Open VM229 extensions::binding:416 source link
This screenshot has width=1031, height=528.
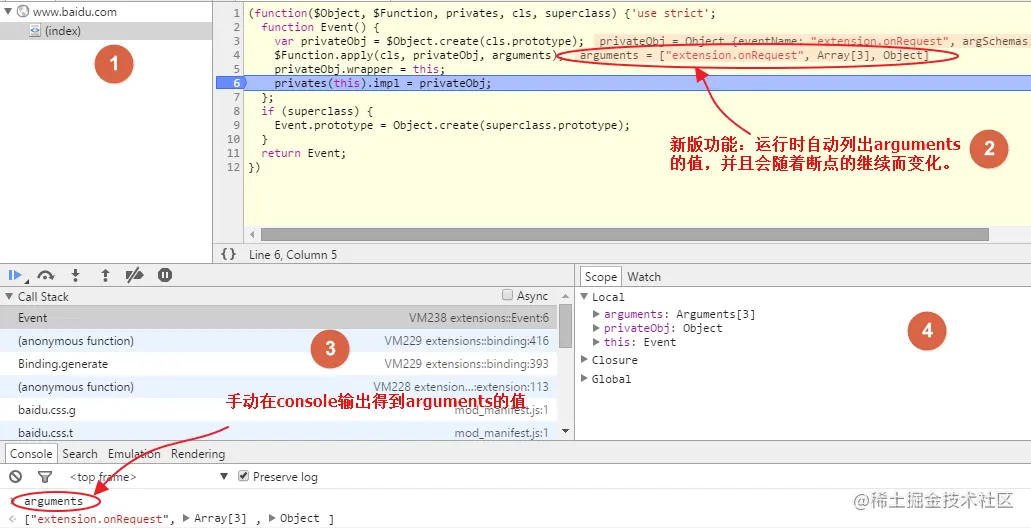pyautogui.click(x=467, y=341)
